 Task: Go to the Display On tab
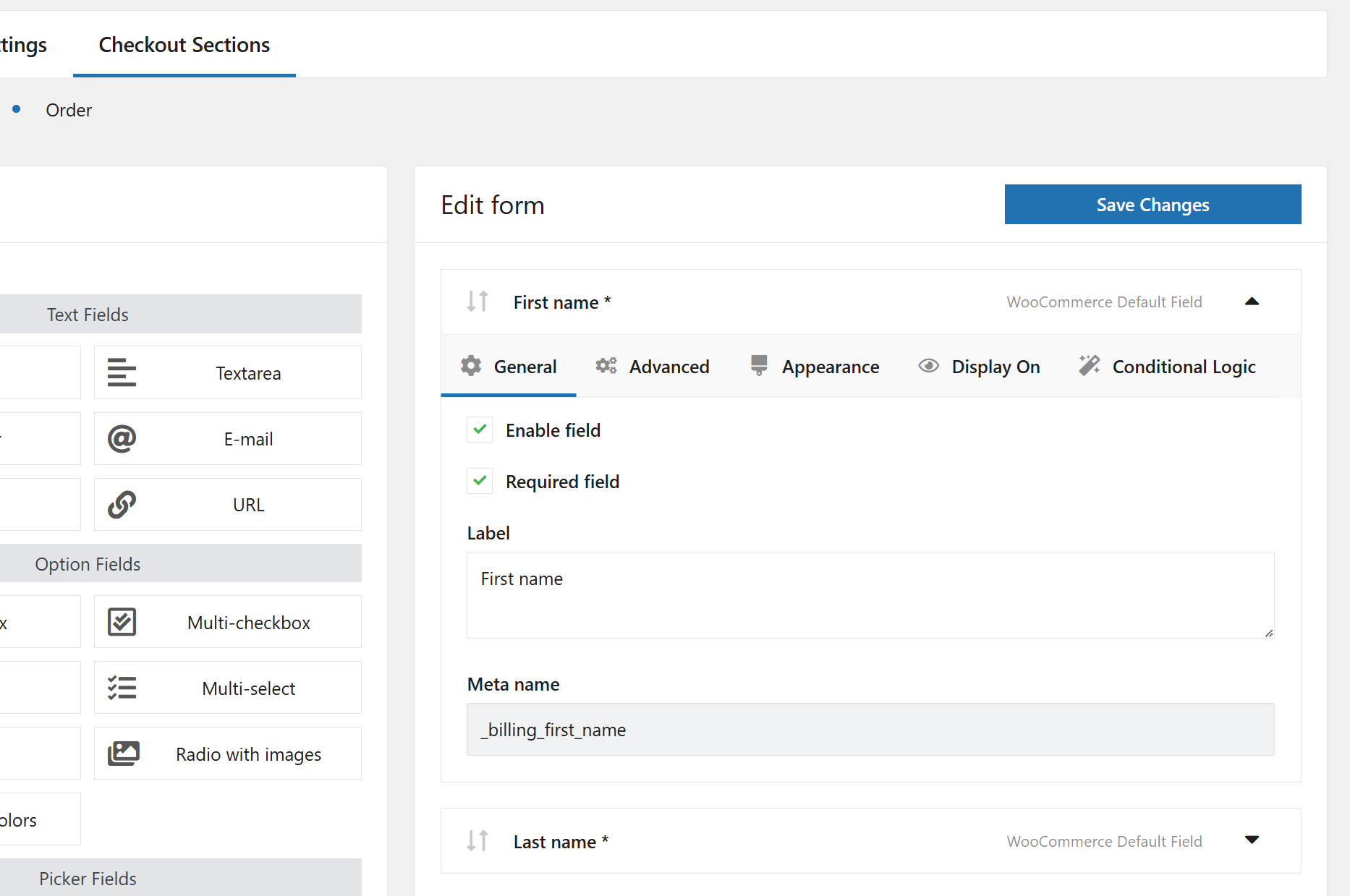pos(979,367)
